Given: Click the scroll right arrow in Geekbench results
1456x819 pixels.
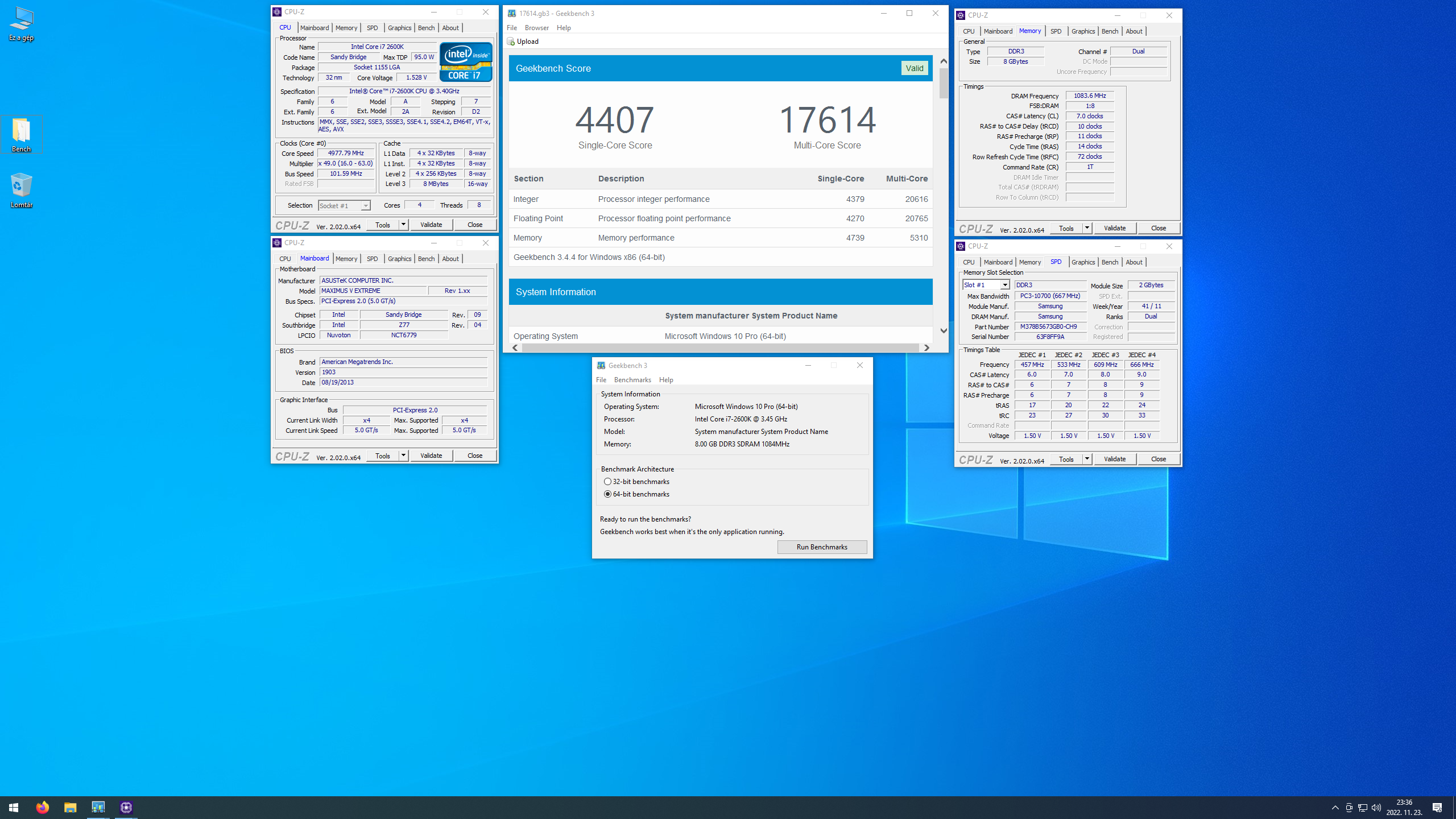Looking at the screenshot, I should pos(926,348).
